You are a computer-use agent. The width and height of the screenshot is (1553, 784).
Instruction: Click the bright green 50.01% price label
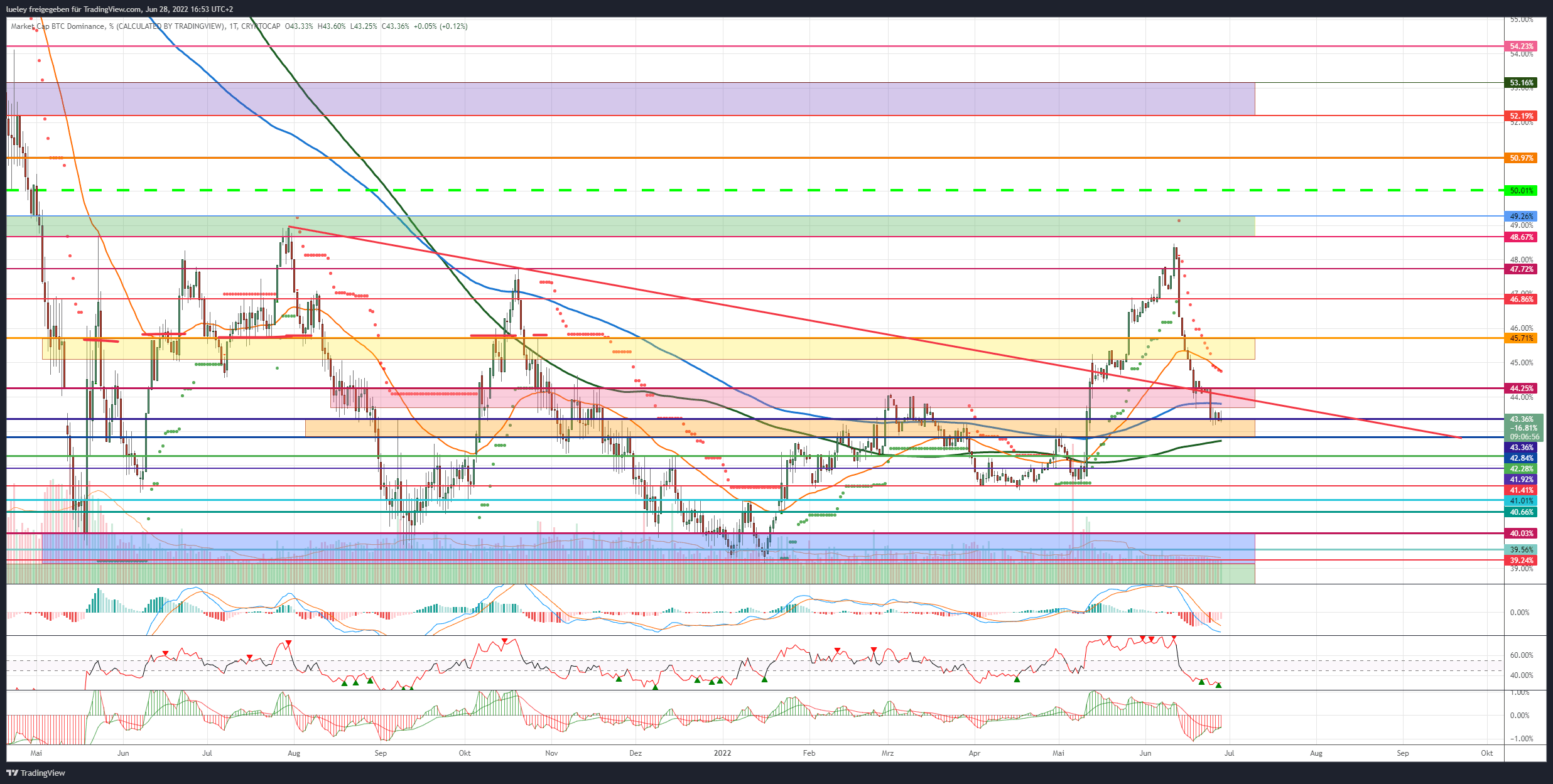pyautogui.click(x=1522, y=191)
